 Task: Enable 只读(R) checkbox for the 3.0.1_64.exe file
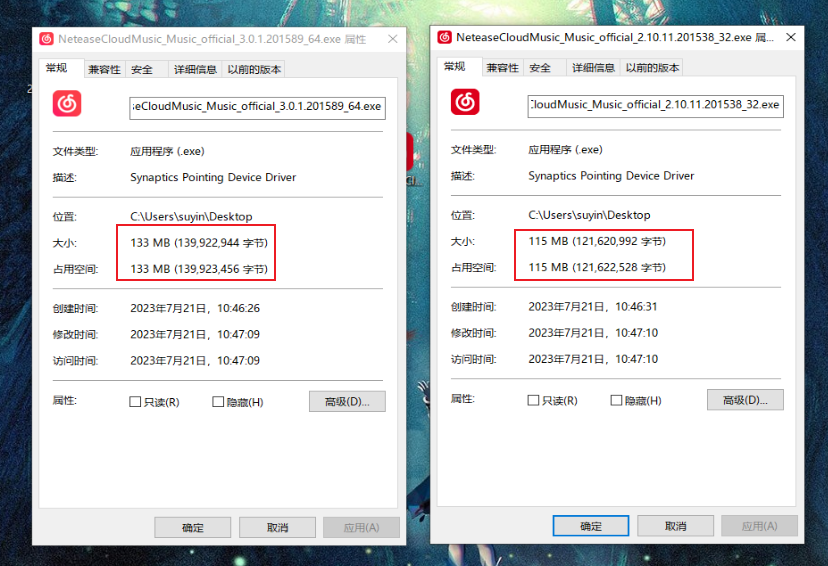click(135, 402)
